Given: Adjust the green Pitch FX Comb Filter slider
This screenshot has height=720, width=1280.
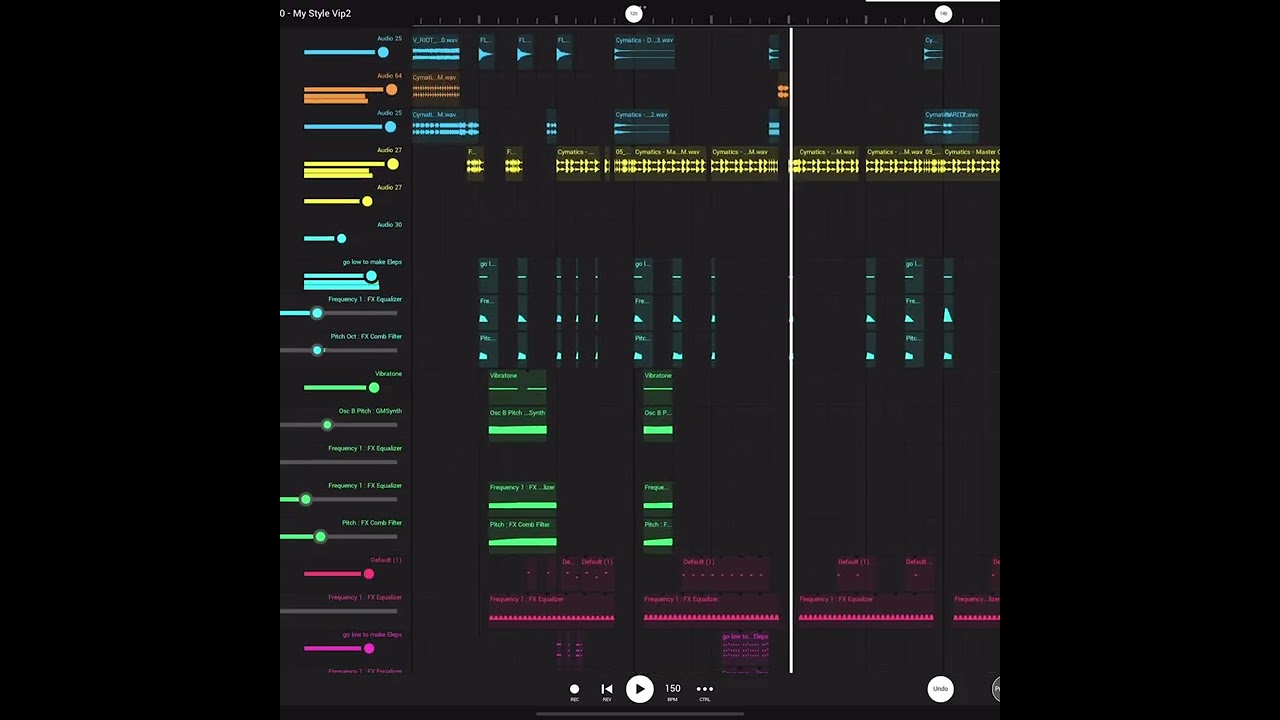Looking at the screenshot, I should [320, 537].
